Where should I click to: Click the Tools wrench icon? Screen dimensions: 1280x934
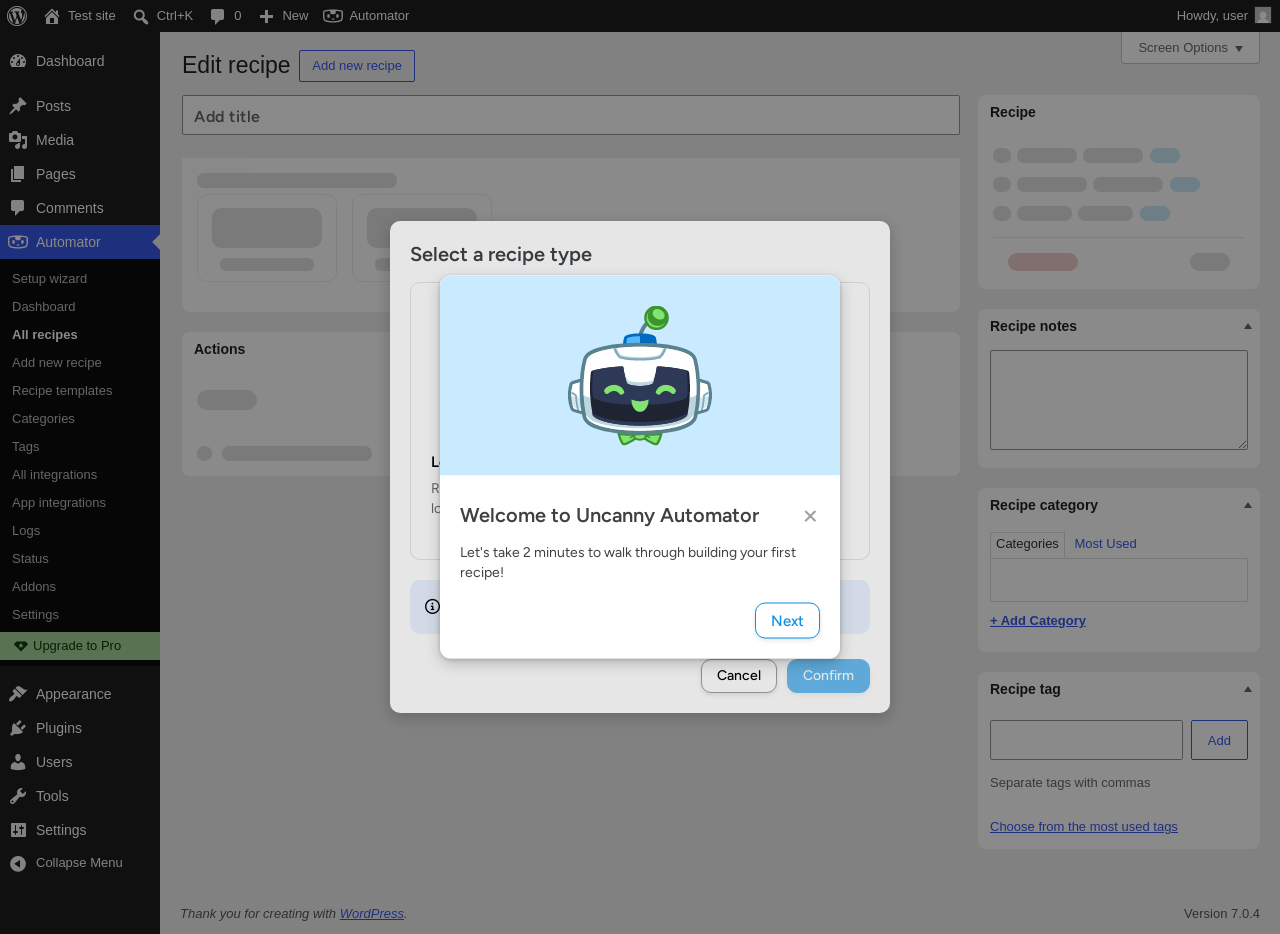(x=18, y=796)
